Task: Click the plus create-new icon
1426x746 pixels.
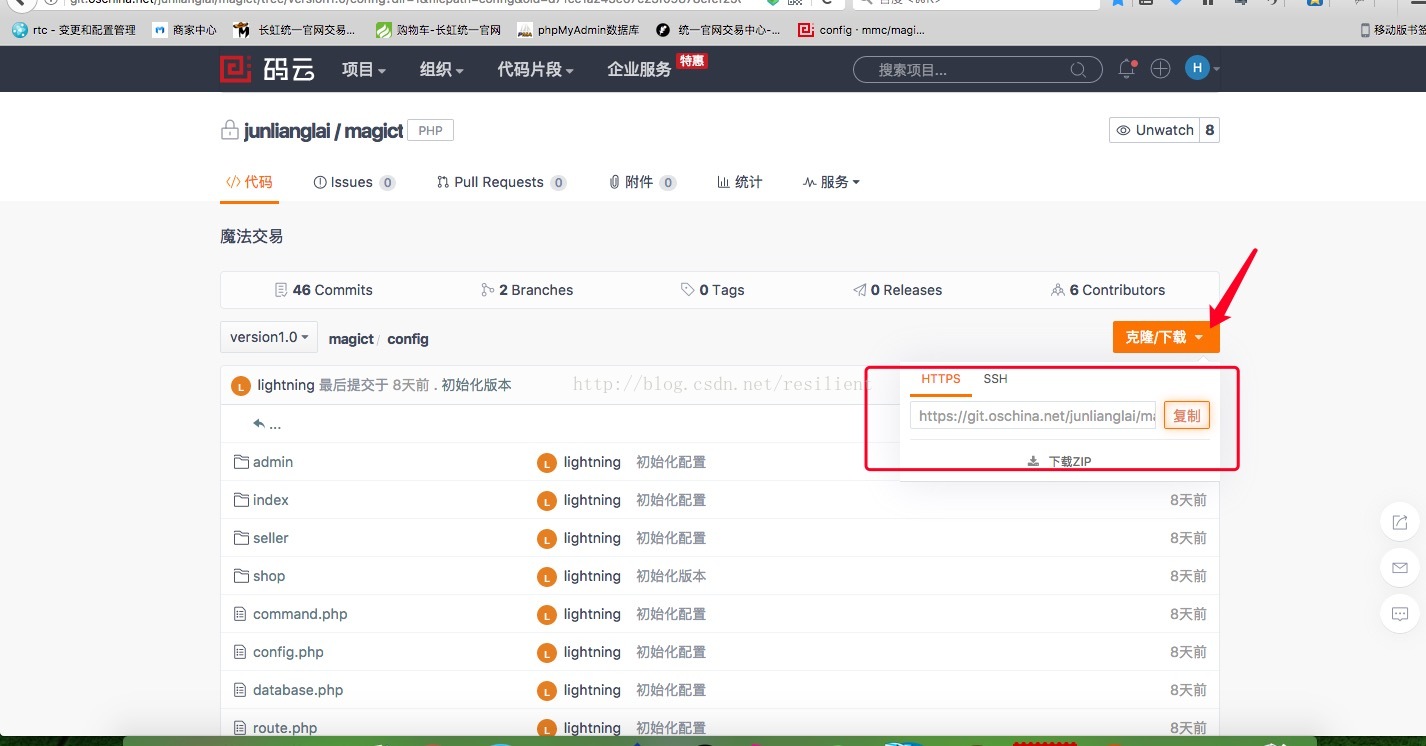Action: (1160, 69)
